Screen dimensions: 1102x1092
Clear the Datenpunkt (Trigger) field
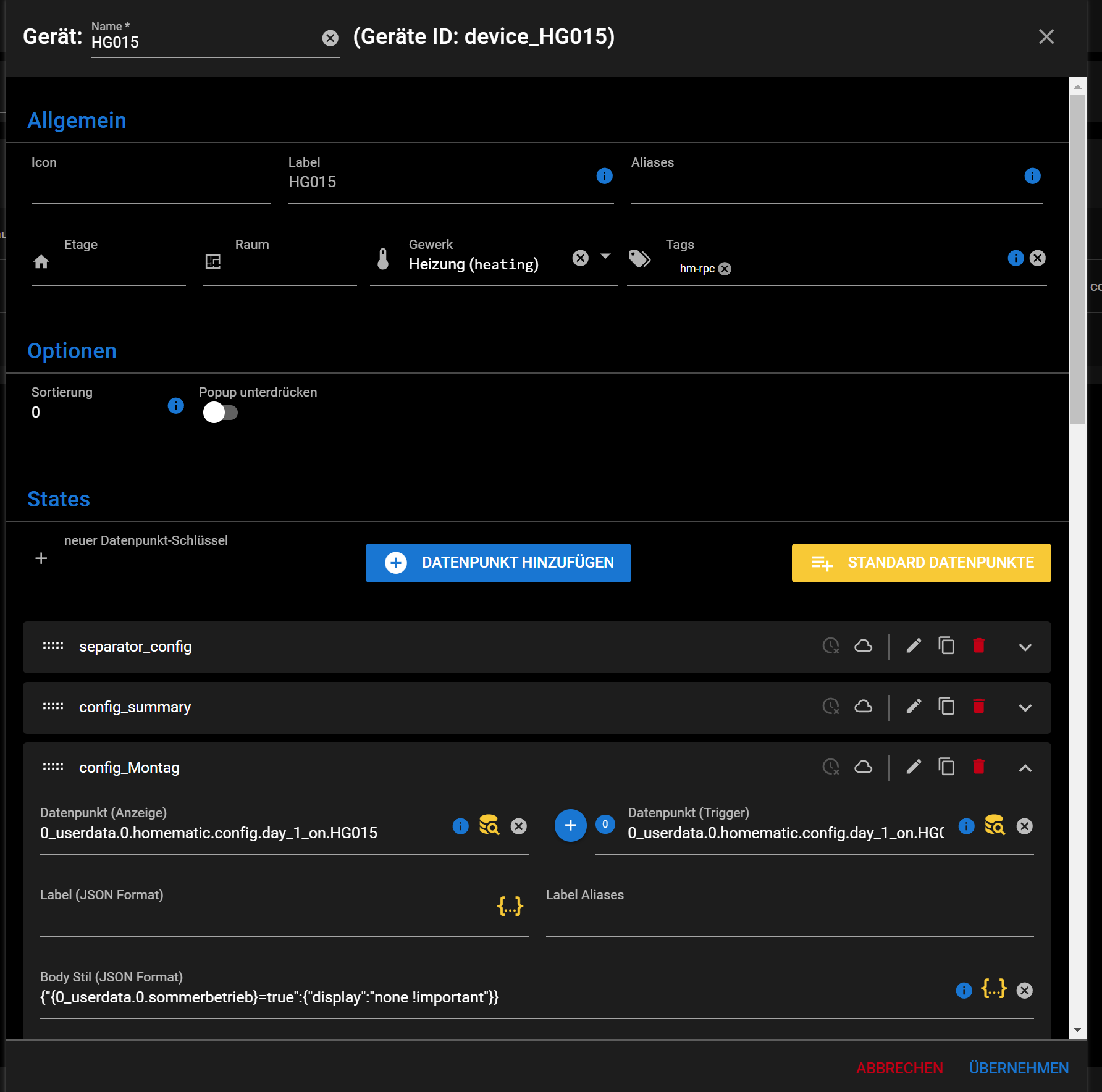click(1025, 826)
